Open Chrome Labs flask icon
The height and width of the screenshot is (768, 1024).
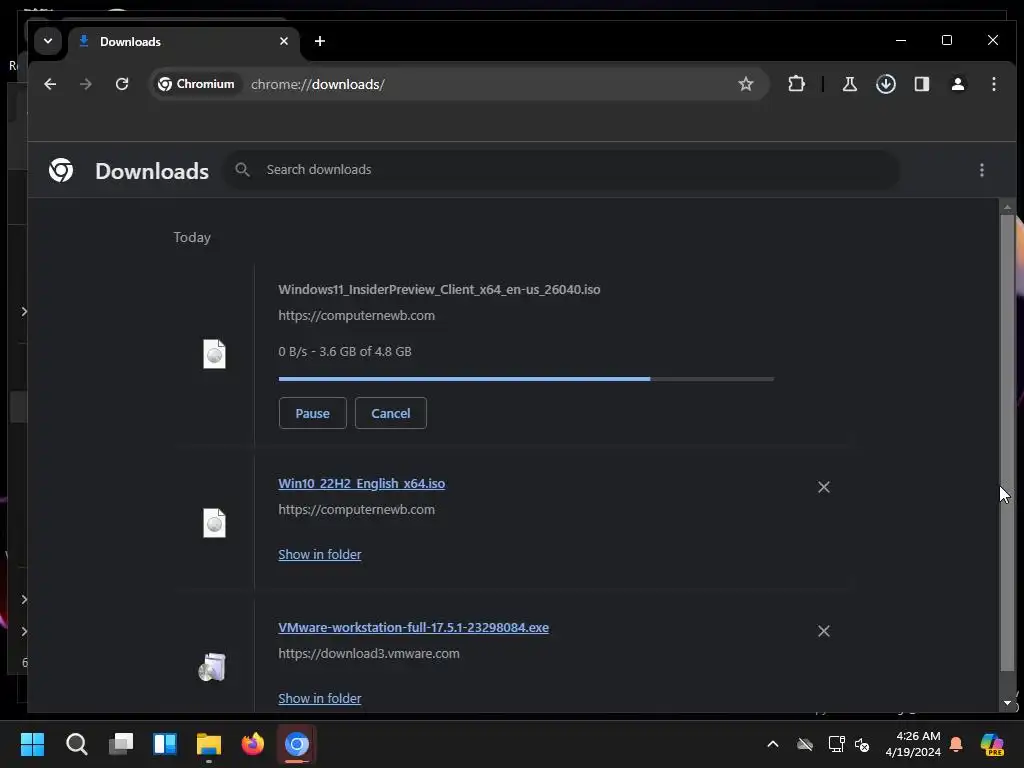(x=850, y=84)
